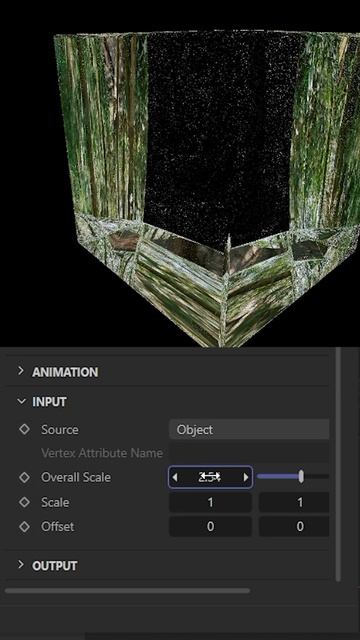Screen dimensions: 360x640
Task: Click the Scale label
Action: (55, 502)
